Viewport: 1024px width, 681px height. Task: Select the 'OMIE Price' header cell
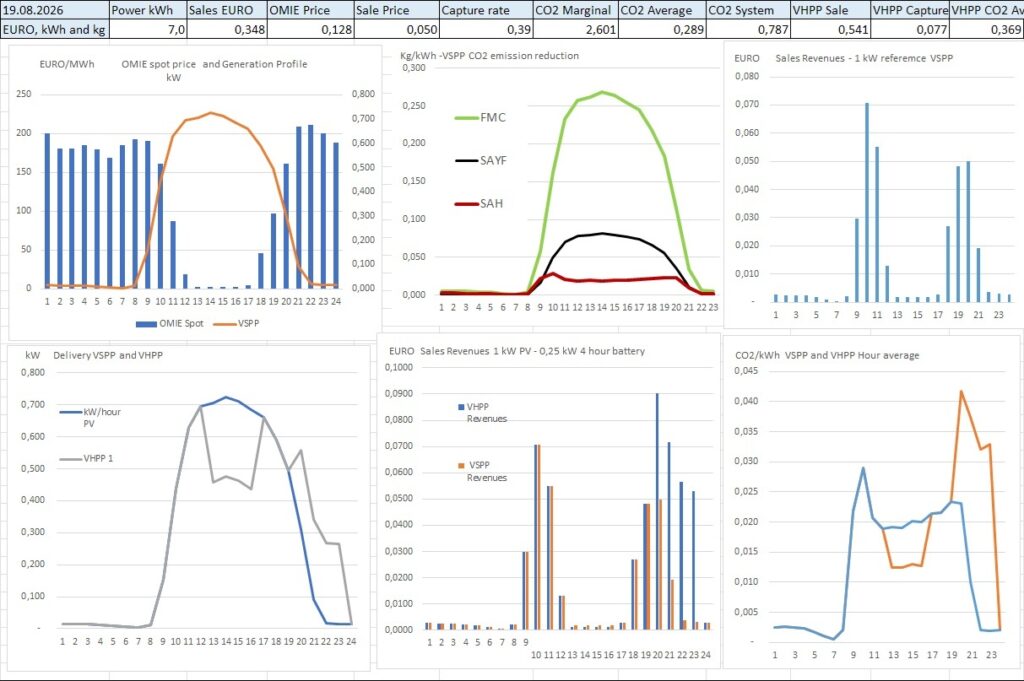point(311,10)
